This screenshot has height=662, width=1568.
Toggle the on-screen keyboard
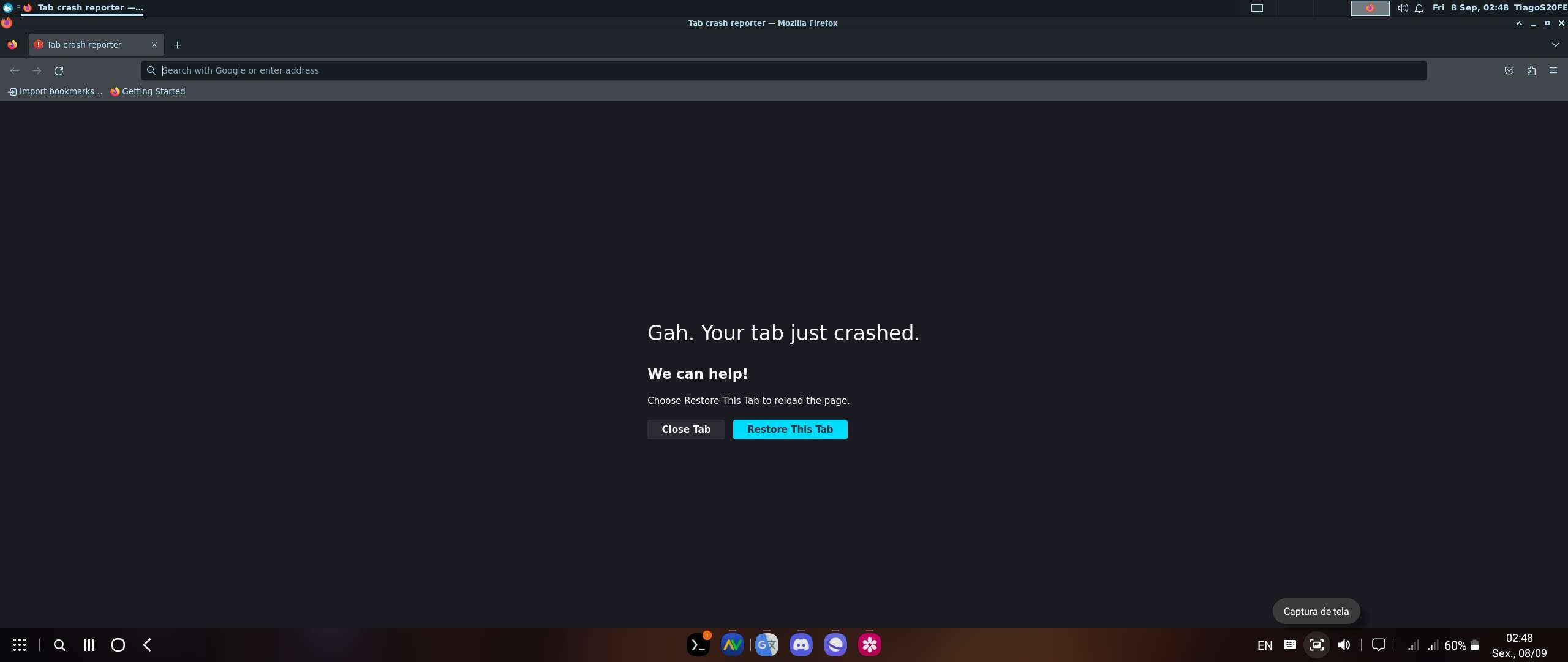[1290, 644]
